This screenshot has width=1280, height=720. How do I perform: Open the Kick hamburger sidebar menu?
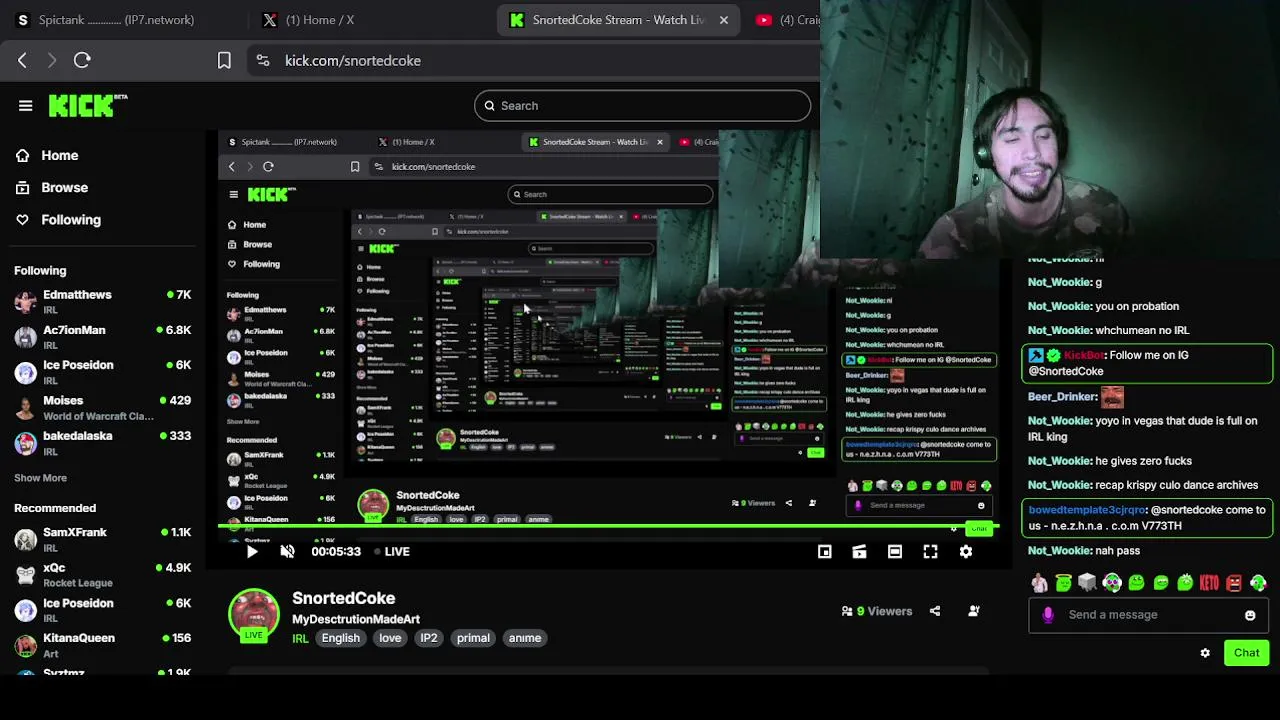click(x=26, y=105)
